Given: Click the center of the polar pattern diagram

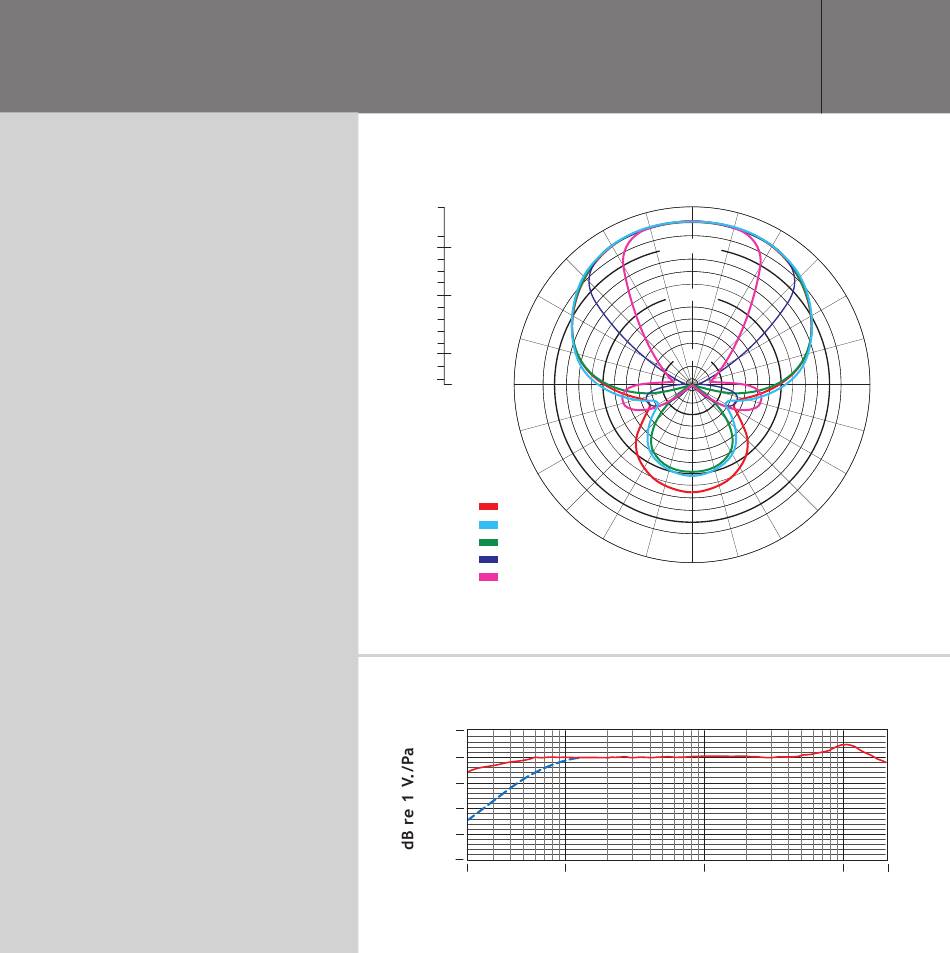Looking at the screenshot, I should (x=692, y=384).
